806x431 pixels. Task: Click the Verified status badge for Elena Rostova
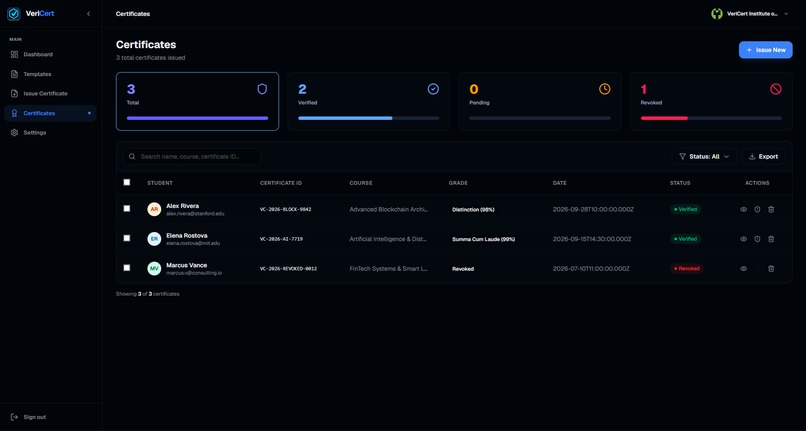[x=686, y=239]
